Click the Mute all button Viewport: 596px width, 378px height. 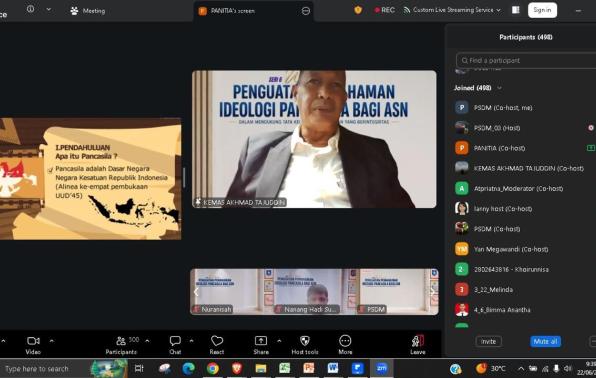pos(545,341)
